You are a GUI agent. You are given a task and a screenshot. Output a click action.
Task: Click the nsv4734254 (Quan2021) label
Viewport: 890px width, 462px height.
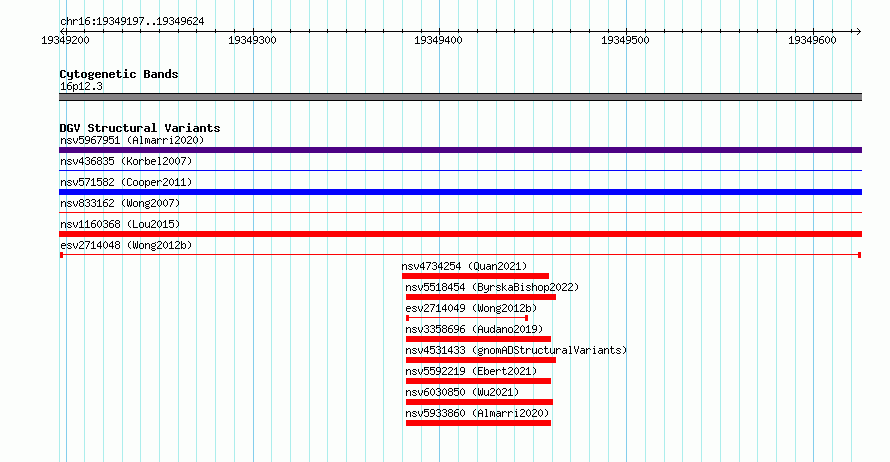[x=464, y=266]
